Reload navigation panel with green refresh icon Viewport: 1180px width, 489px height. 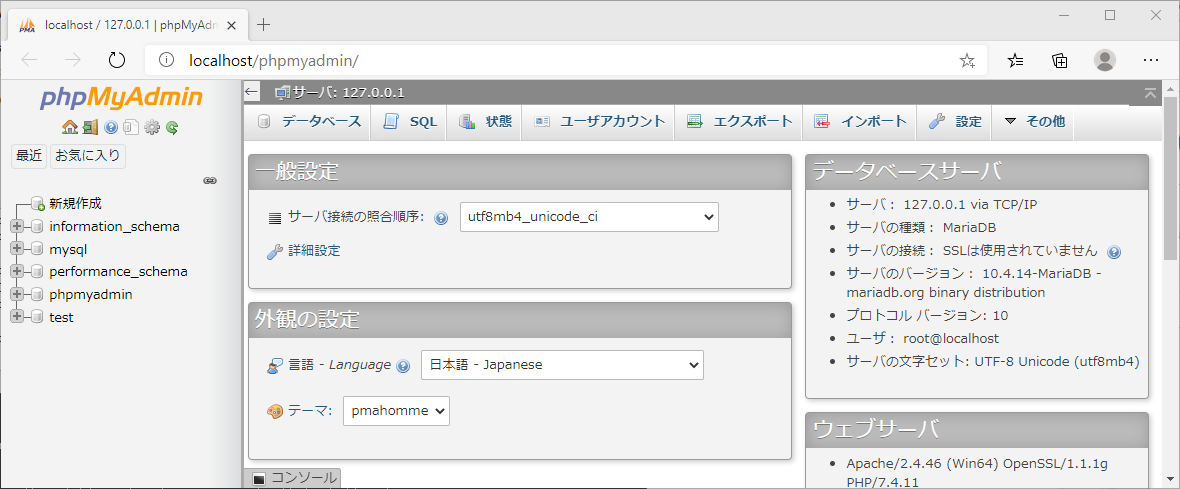tap(172, 127)
